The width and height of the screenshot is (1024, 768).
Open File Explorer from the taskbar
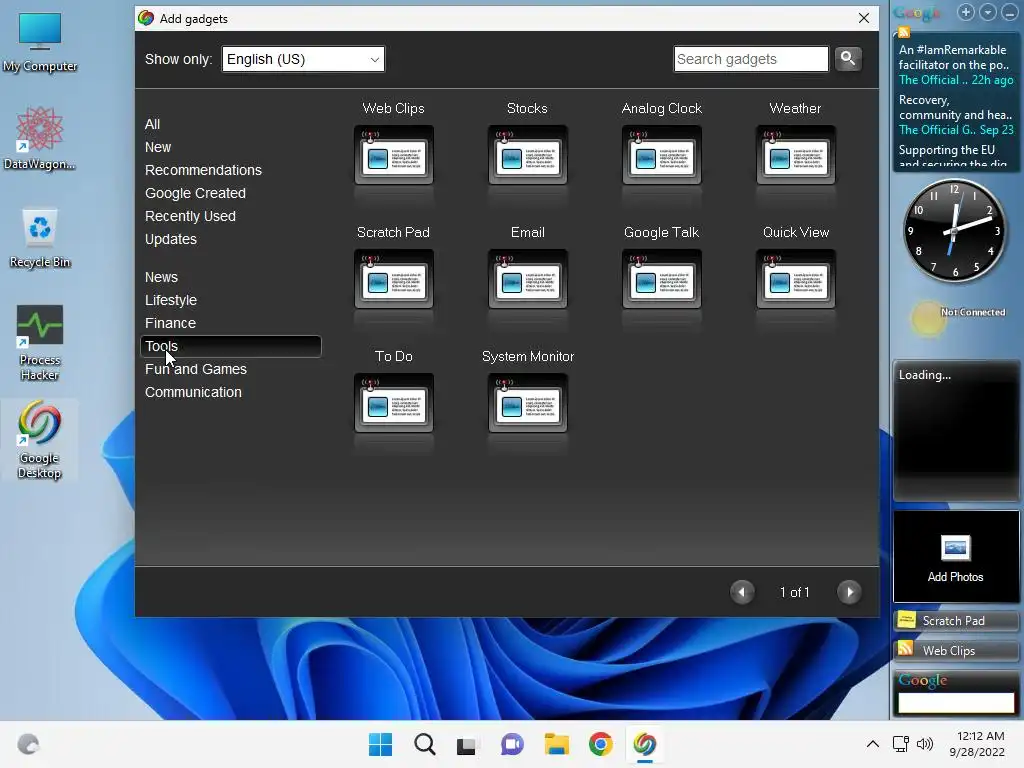click(556, 744)
